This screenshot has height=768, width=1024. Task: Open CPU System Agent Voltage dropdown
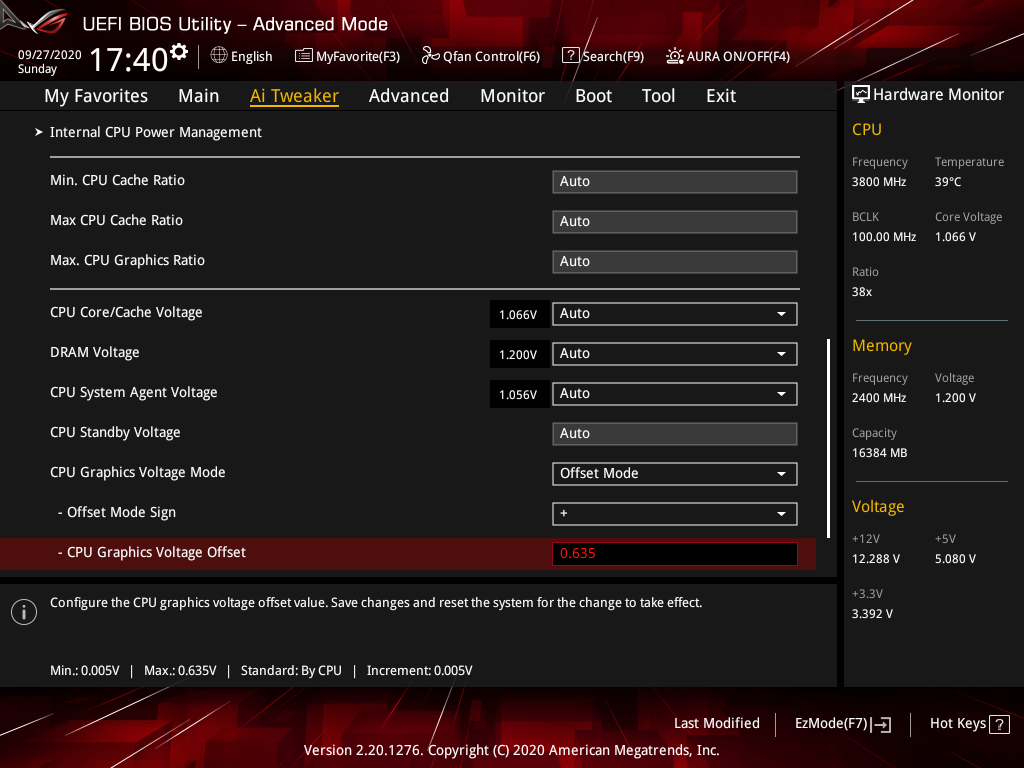[675, 394]
